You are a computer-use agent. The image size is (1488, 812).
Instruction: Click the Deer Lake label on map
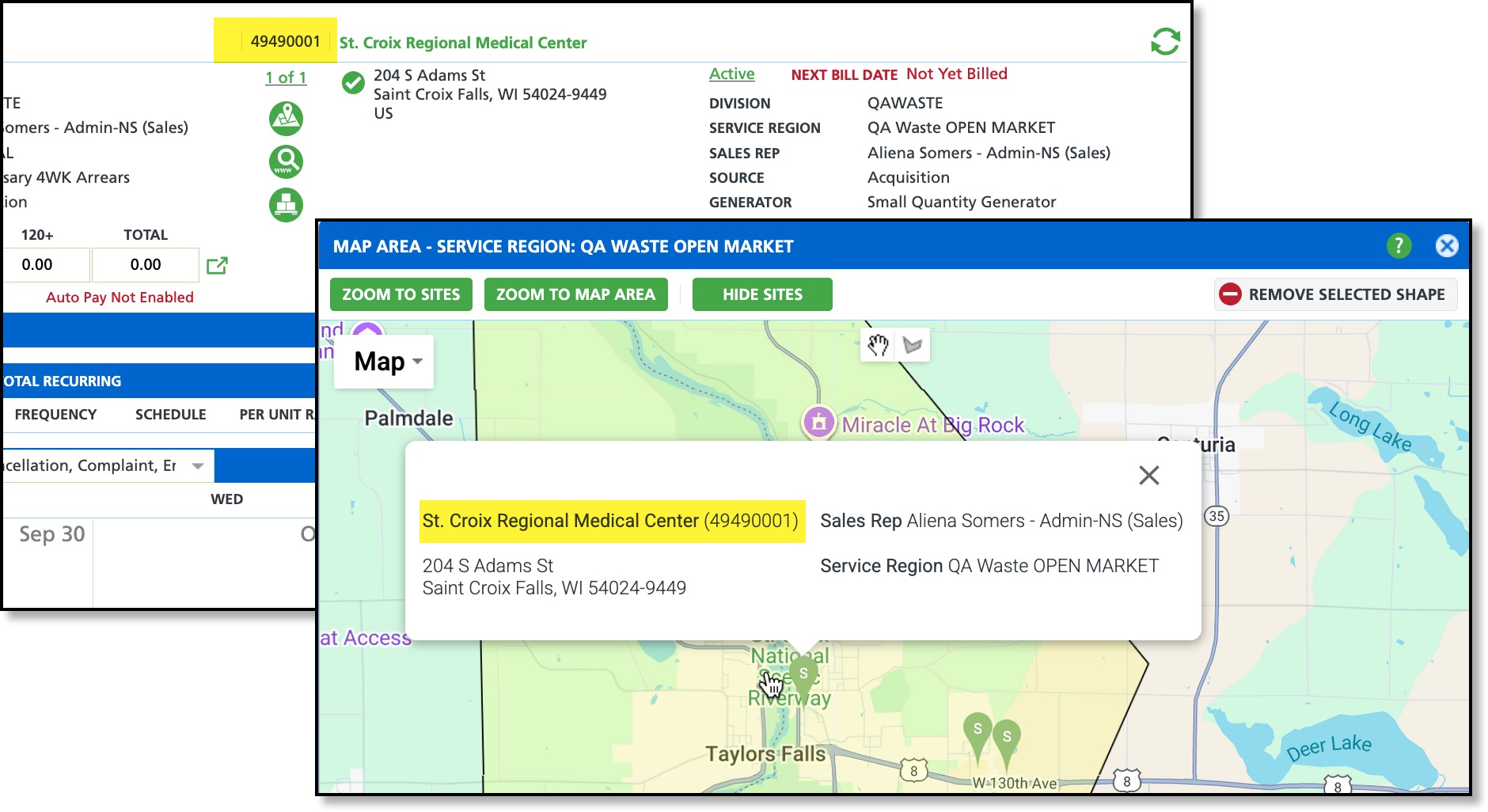point(1329,747)
